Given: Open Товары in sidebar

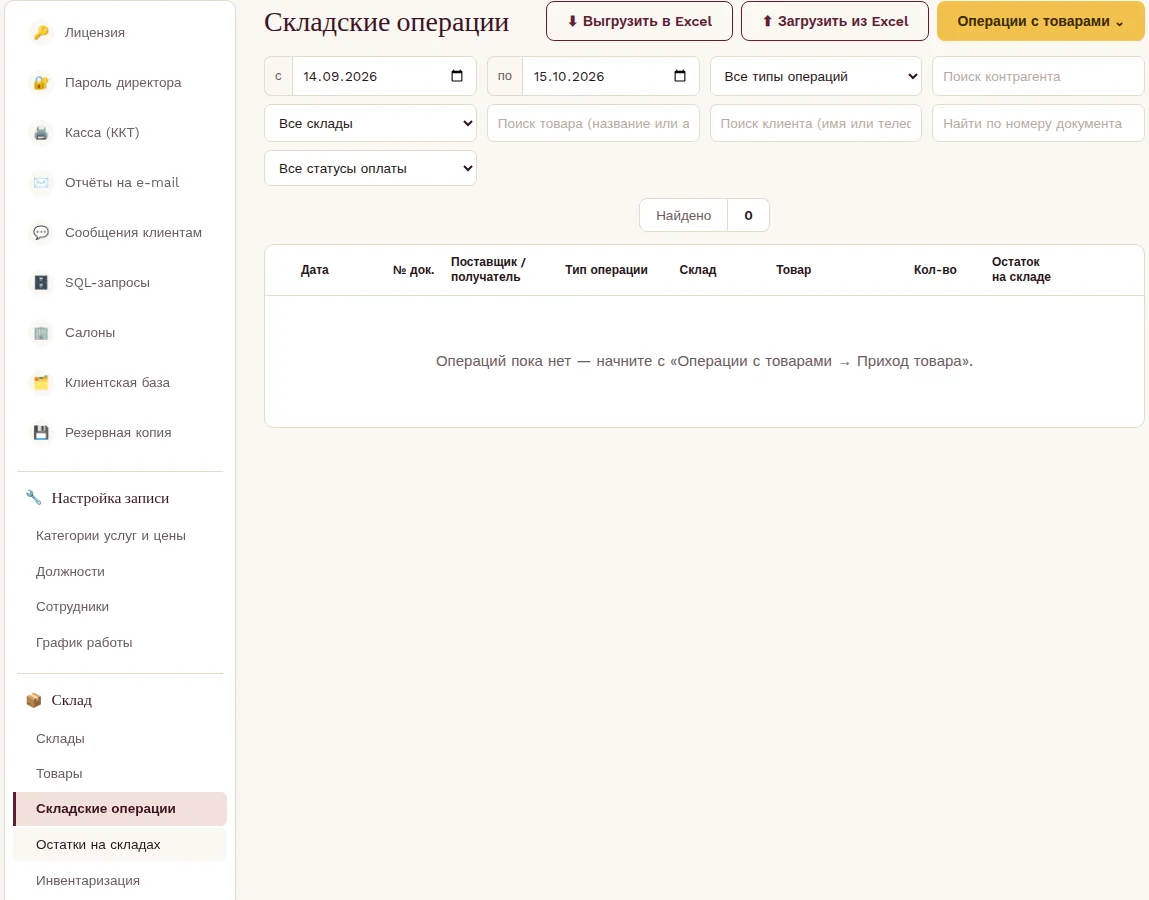Looking at the screenshot, I should point(119,774).
